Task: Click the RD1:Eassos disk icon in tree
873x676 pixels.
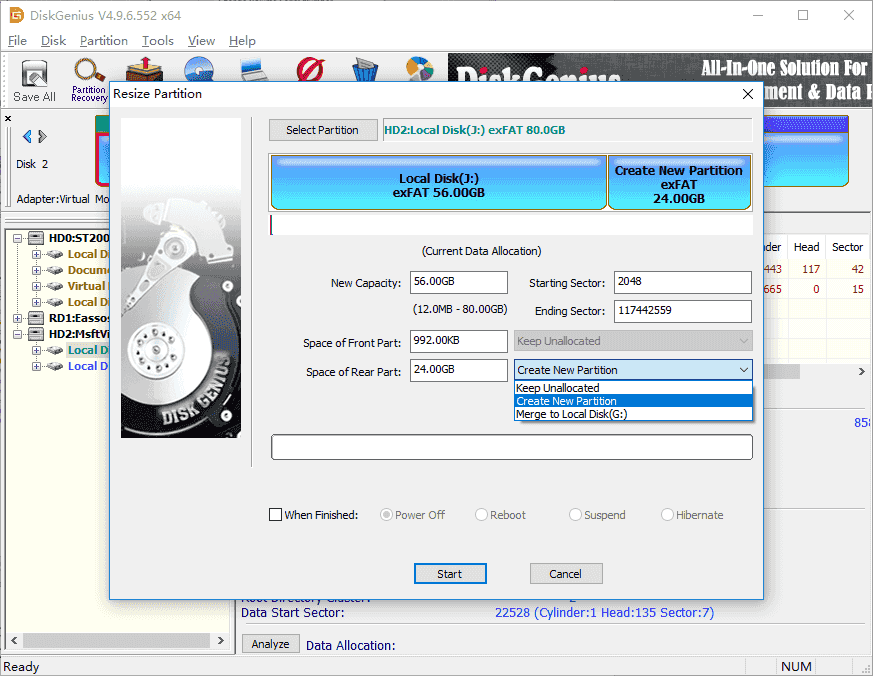Action: [x=36, y=318]
